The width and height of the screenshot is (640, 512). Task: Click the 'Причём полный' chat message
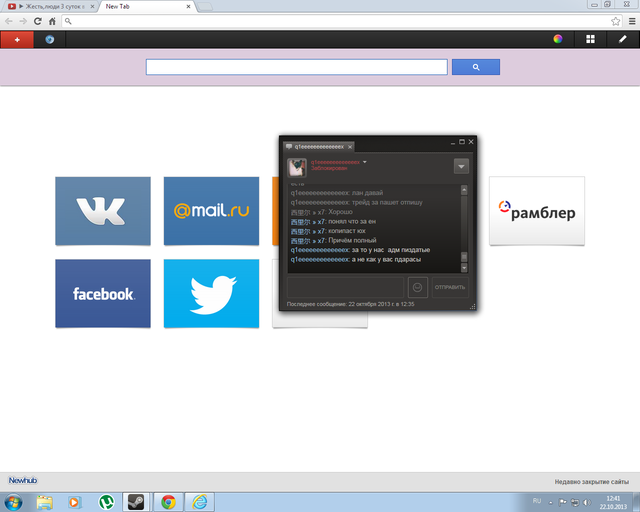point(333,240)
